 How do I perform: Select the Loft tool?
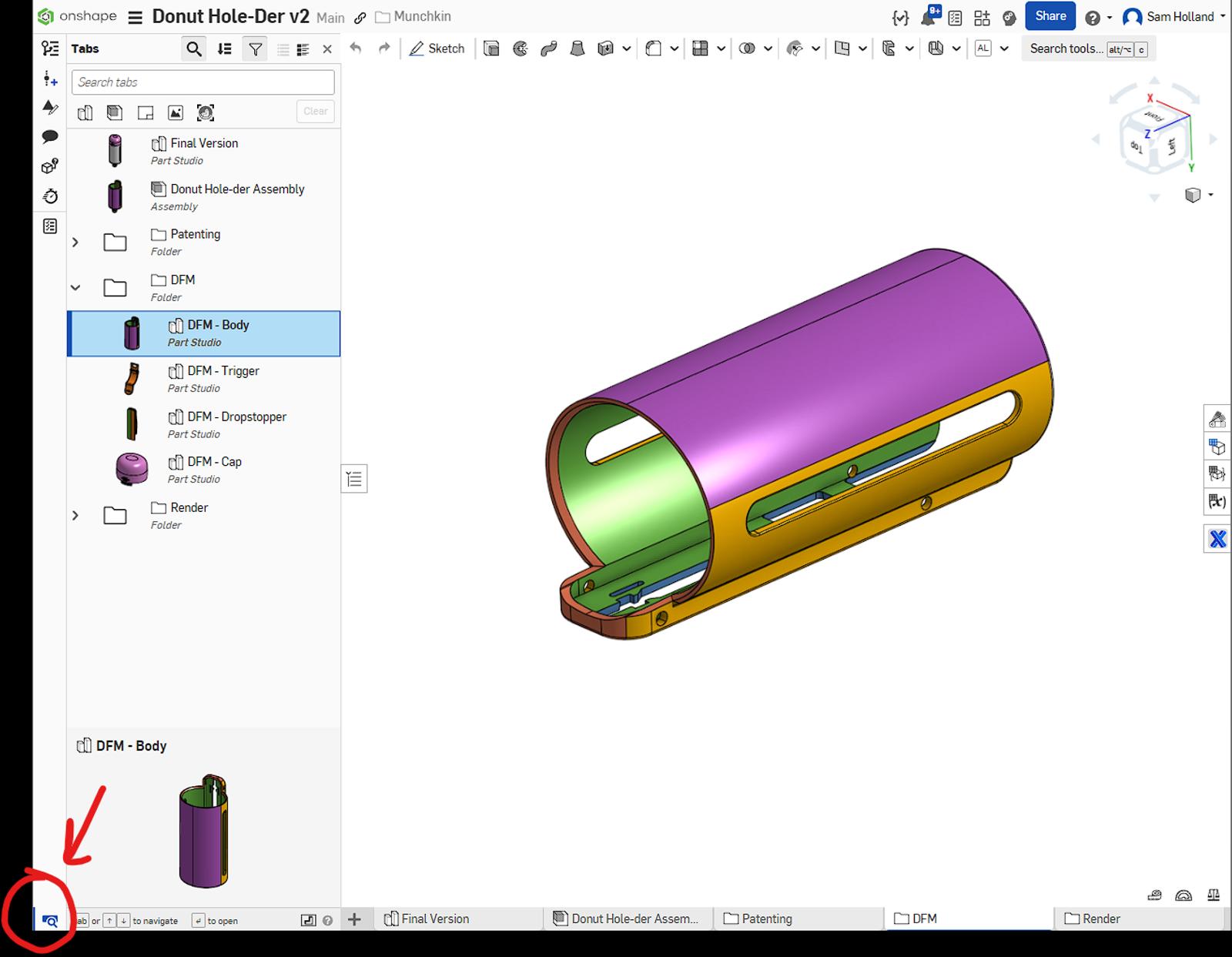click(x=578, y=49)
